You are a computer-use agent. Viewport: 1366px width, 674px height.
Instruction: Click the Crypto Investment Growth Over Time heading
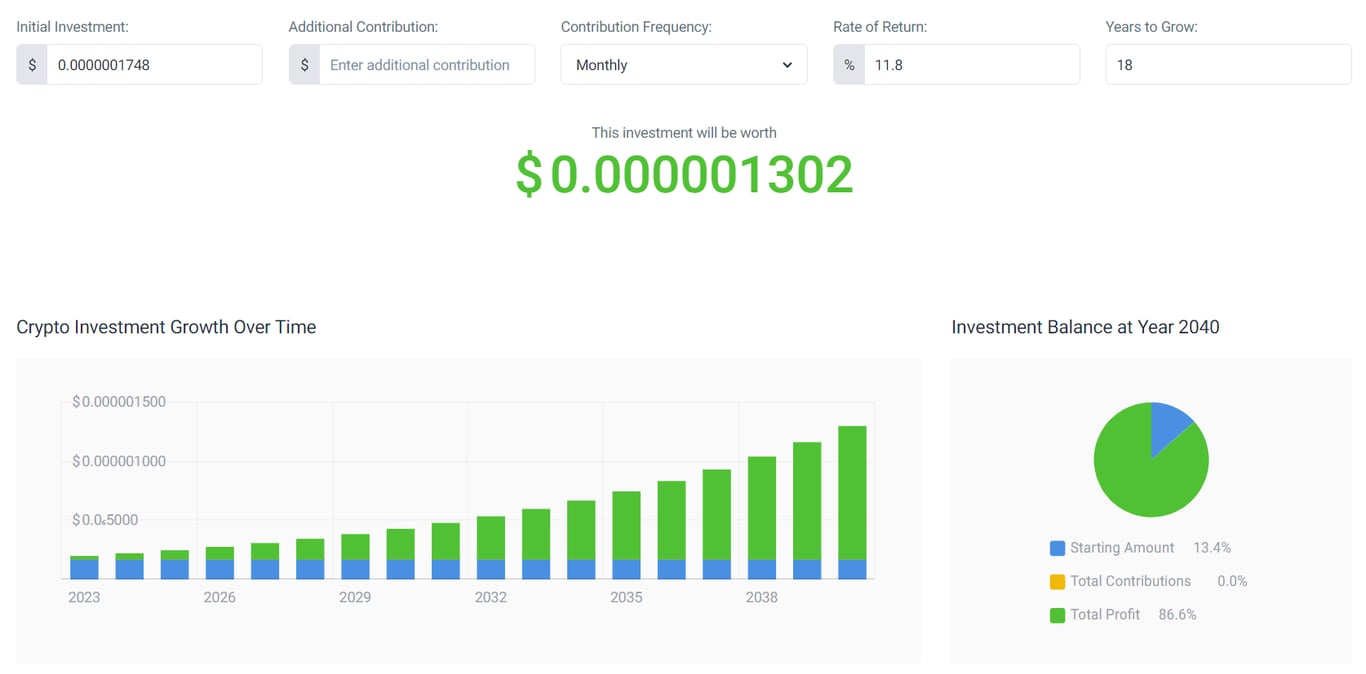click(x=166, y=327)
